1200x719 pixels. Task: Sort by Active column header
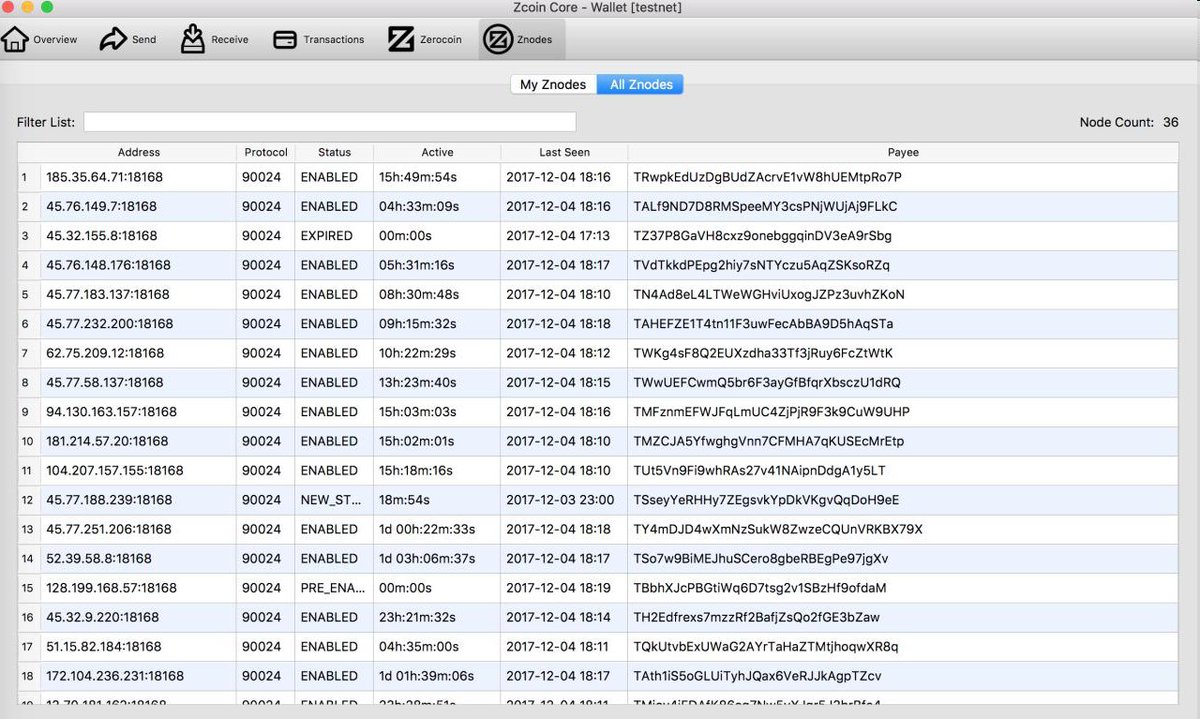click(437, 152)
